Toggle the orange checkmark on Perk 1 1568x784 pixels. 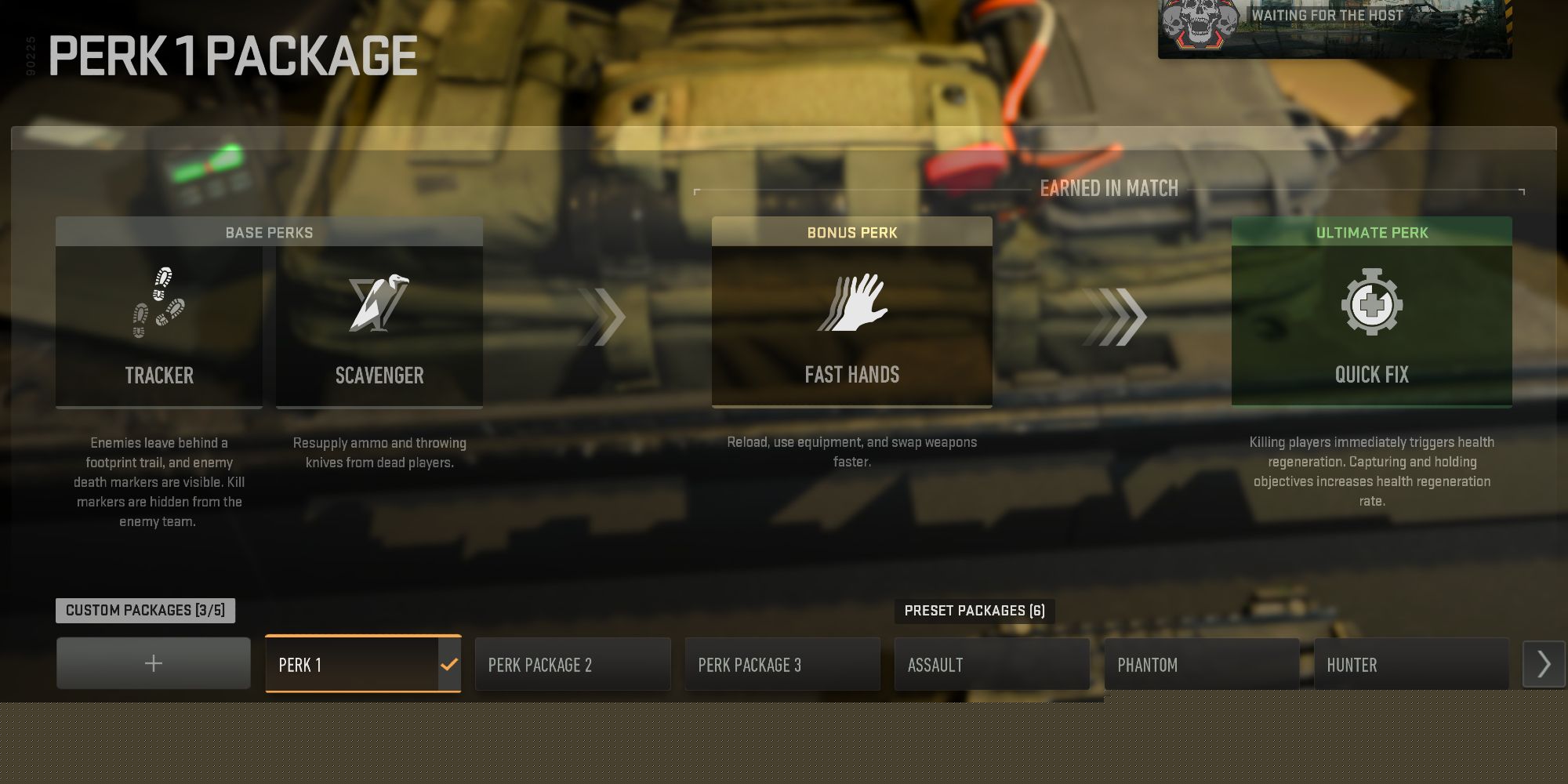tap(449, 665)
